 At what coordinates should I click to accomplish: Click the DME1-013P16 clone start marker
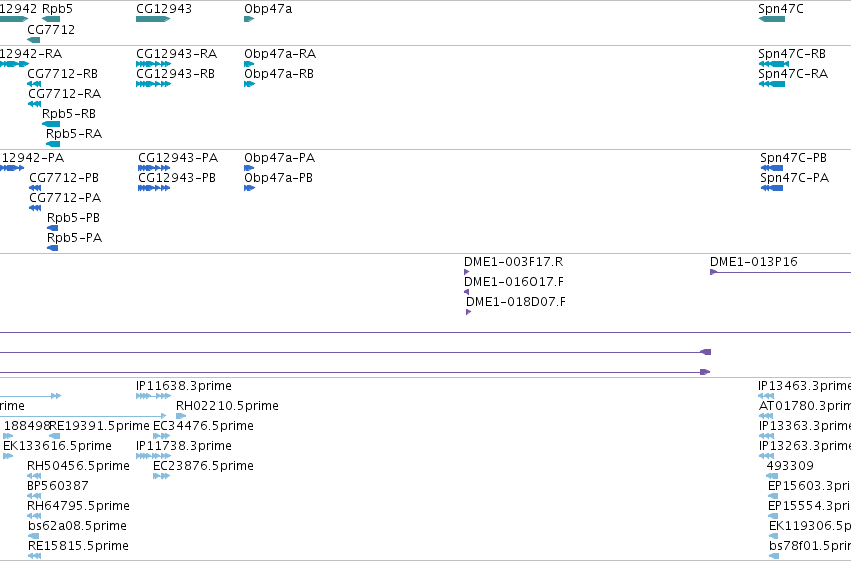714,272
